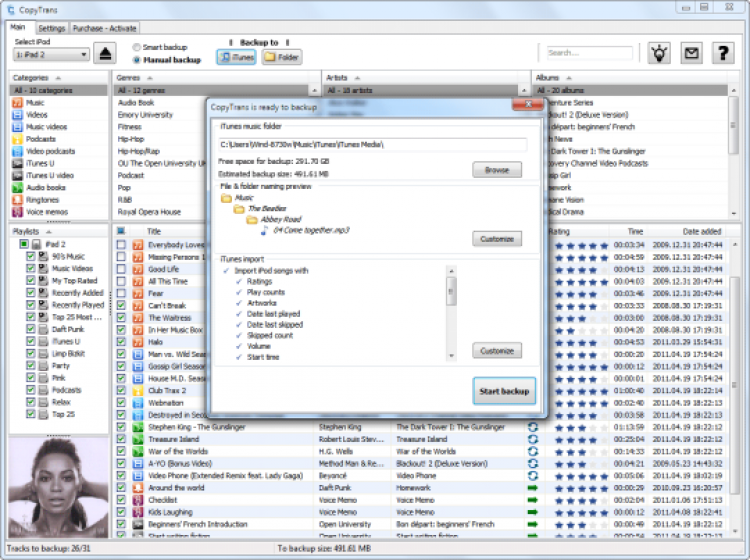Image resolution: width=750 pixels, height=560 pixels.
Task: Click the envelope mail icon
Action: [691, 53]
